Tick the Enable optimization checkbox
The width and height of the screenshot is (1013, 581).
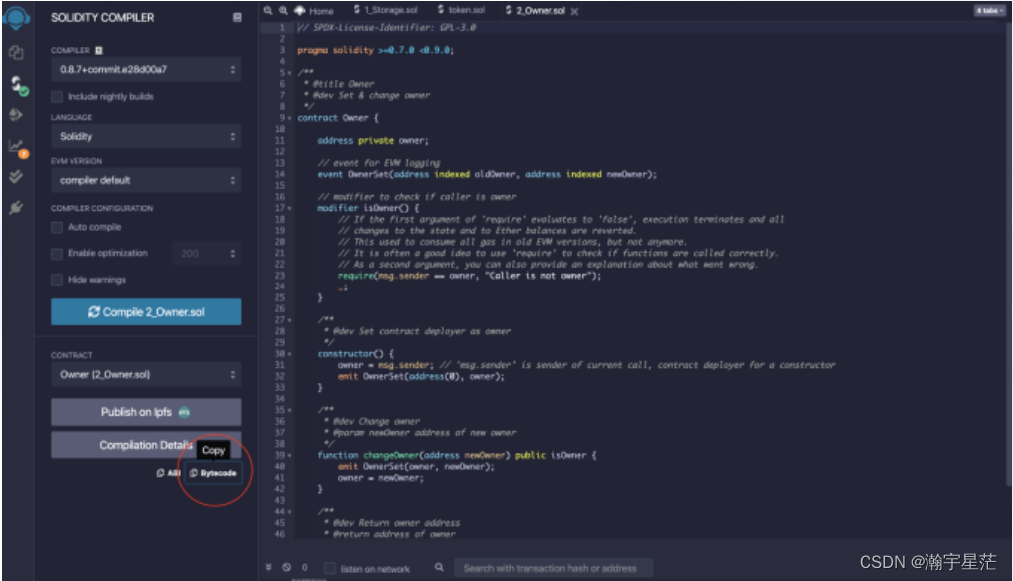pyautogui.click(x=57, y=253)
